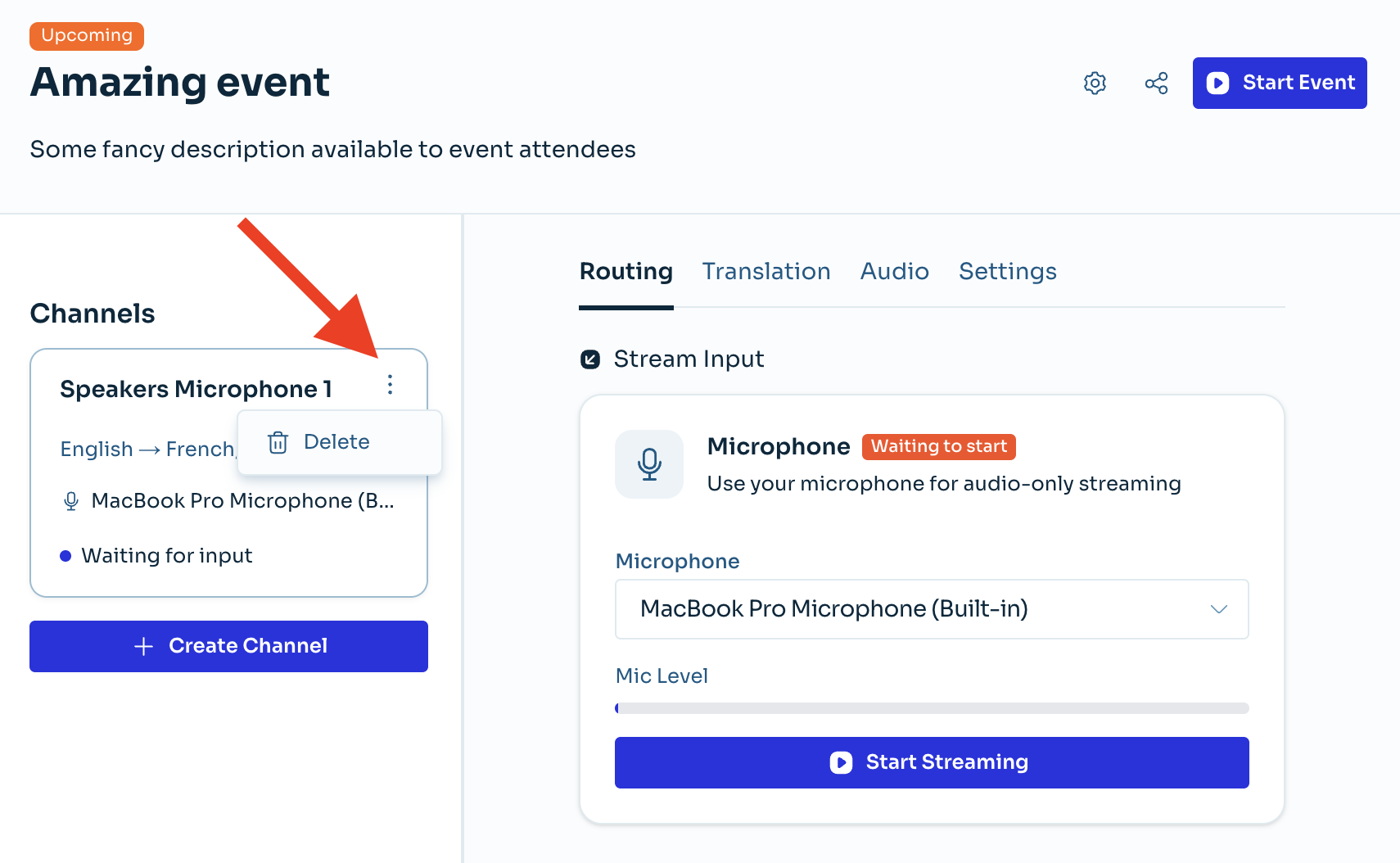Screen dimensions: 1400x863
Task: Open the channel three-dot options menu
Action: pyautogui.click(x=390, y=385)
